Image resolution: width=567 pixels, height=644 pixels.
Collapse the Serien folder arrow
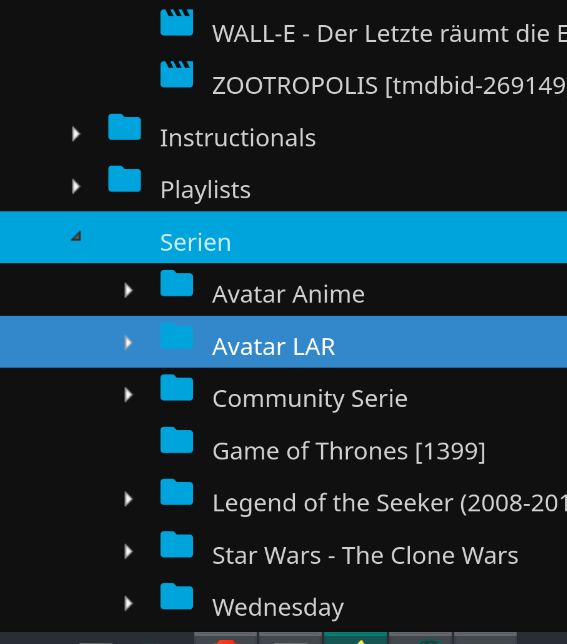click(76, 236)
